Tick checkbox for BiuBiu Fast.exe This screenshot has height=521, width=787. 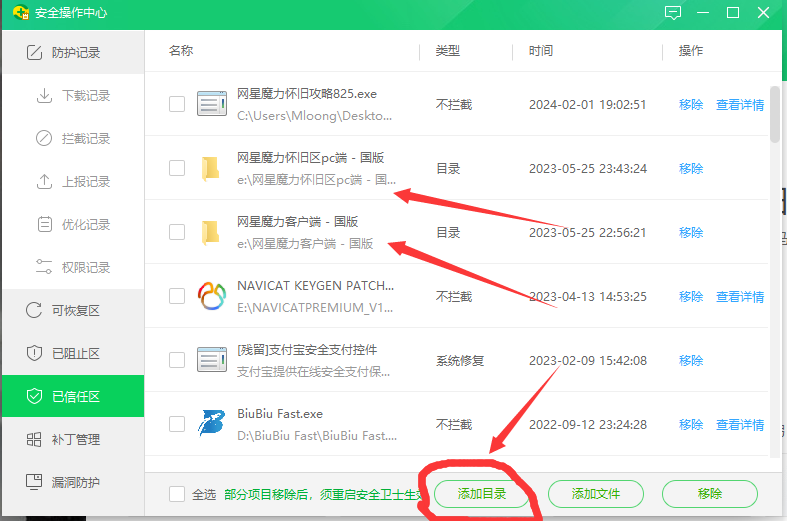tap(177, 424)
